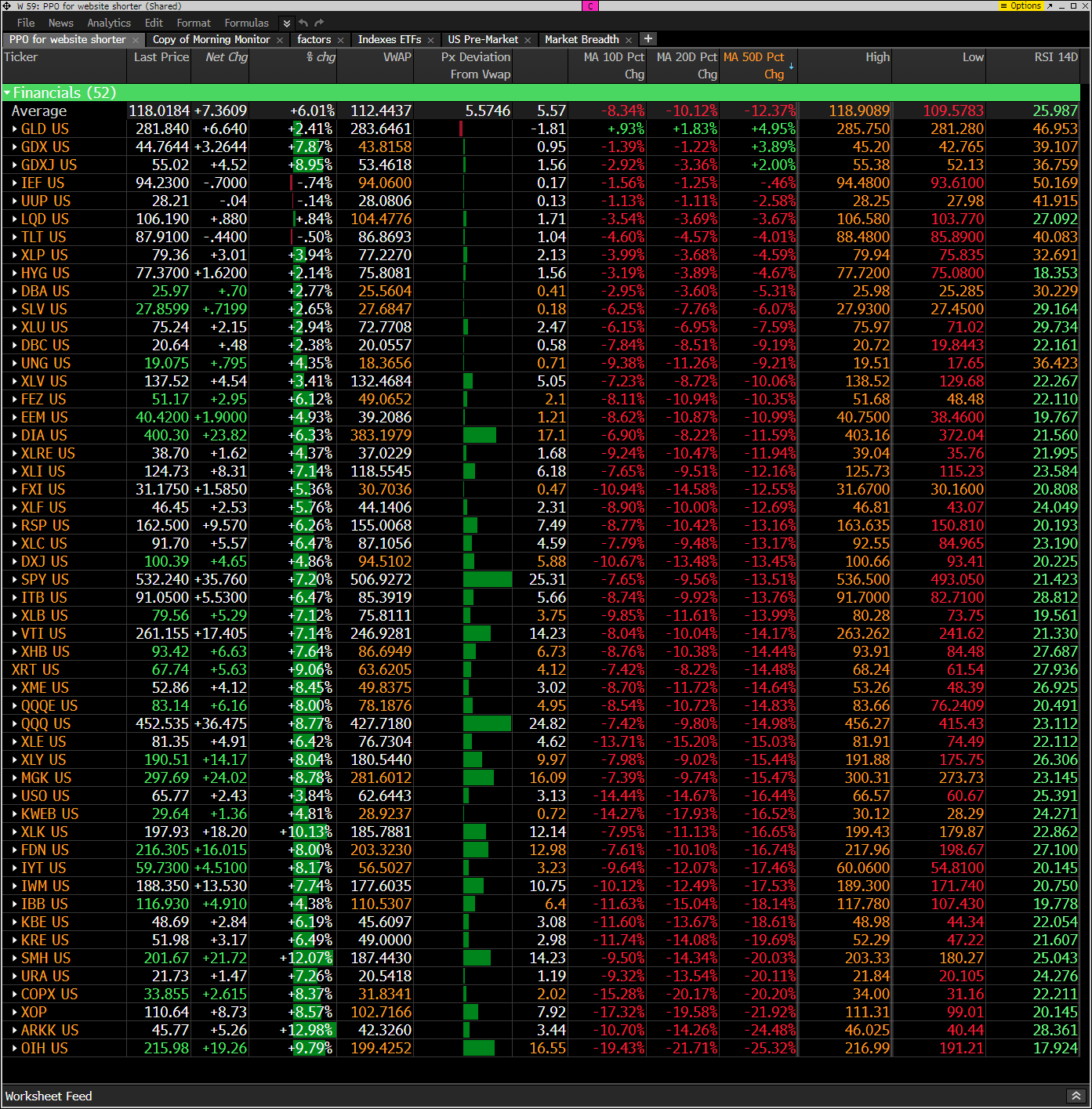Click SPY US Px Deviation green bar
1092x1109 pixels.
[x=488, y=579]
